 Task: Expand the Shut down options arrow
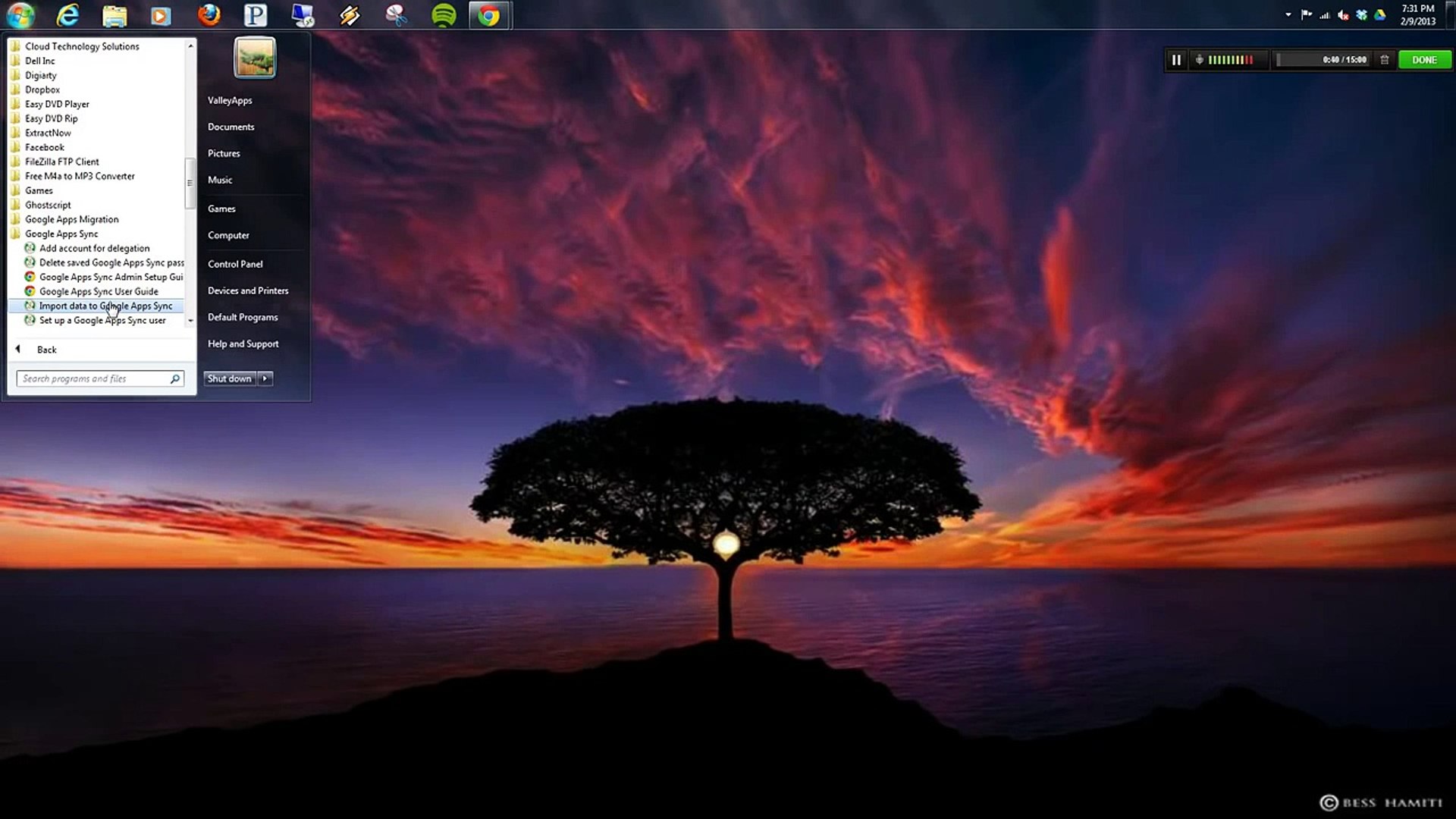click(x=265, y=378)
